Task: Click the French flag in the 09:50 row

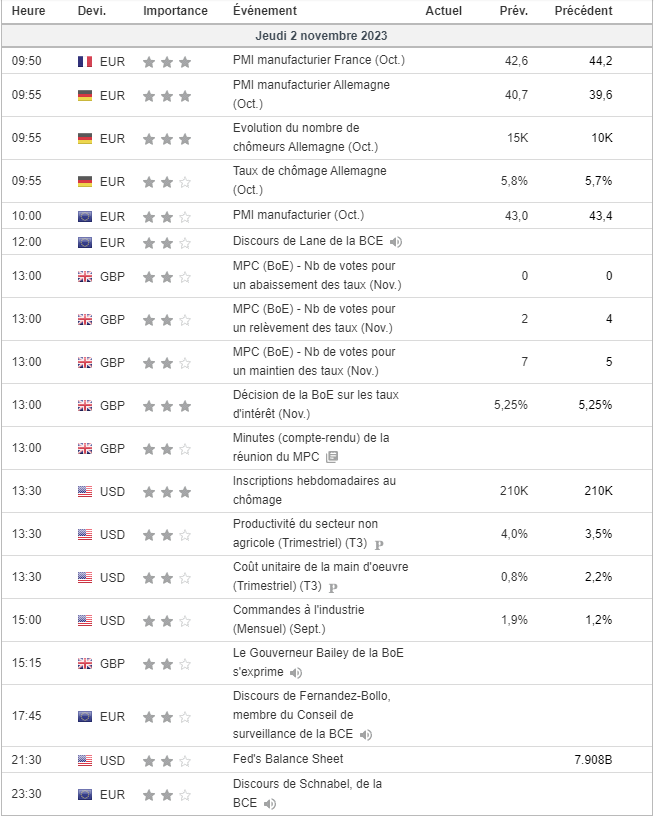Action: (85, 61)
